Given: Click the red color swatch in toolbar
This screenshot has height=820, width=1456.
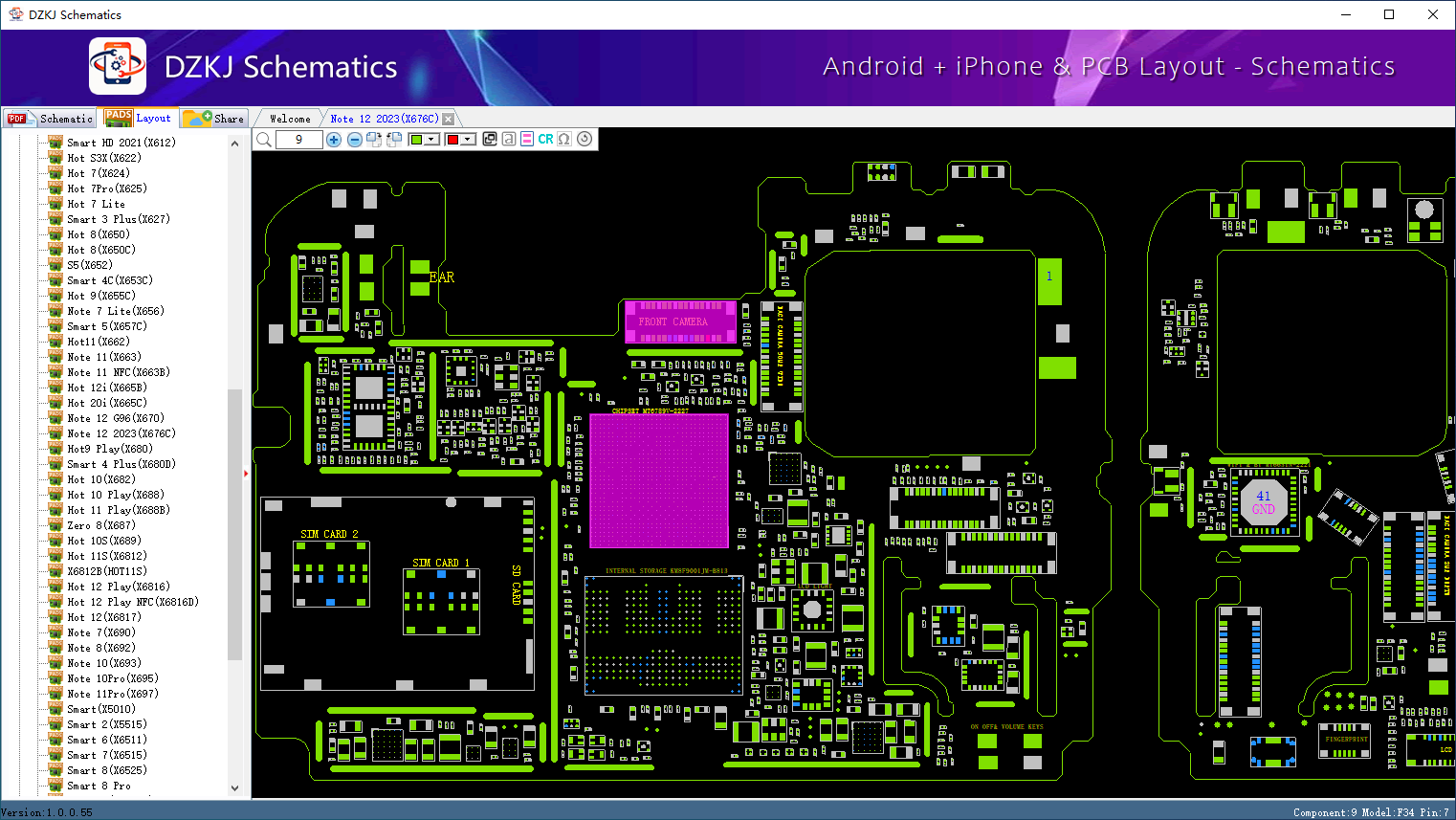Looking at the screenshot, I should [452, 140].
